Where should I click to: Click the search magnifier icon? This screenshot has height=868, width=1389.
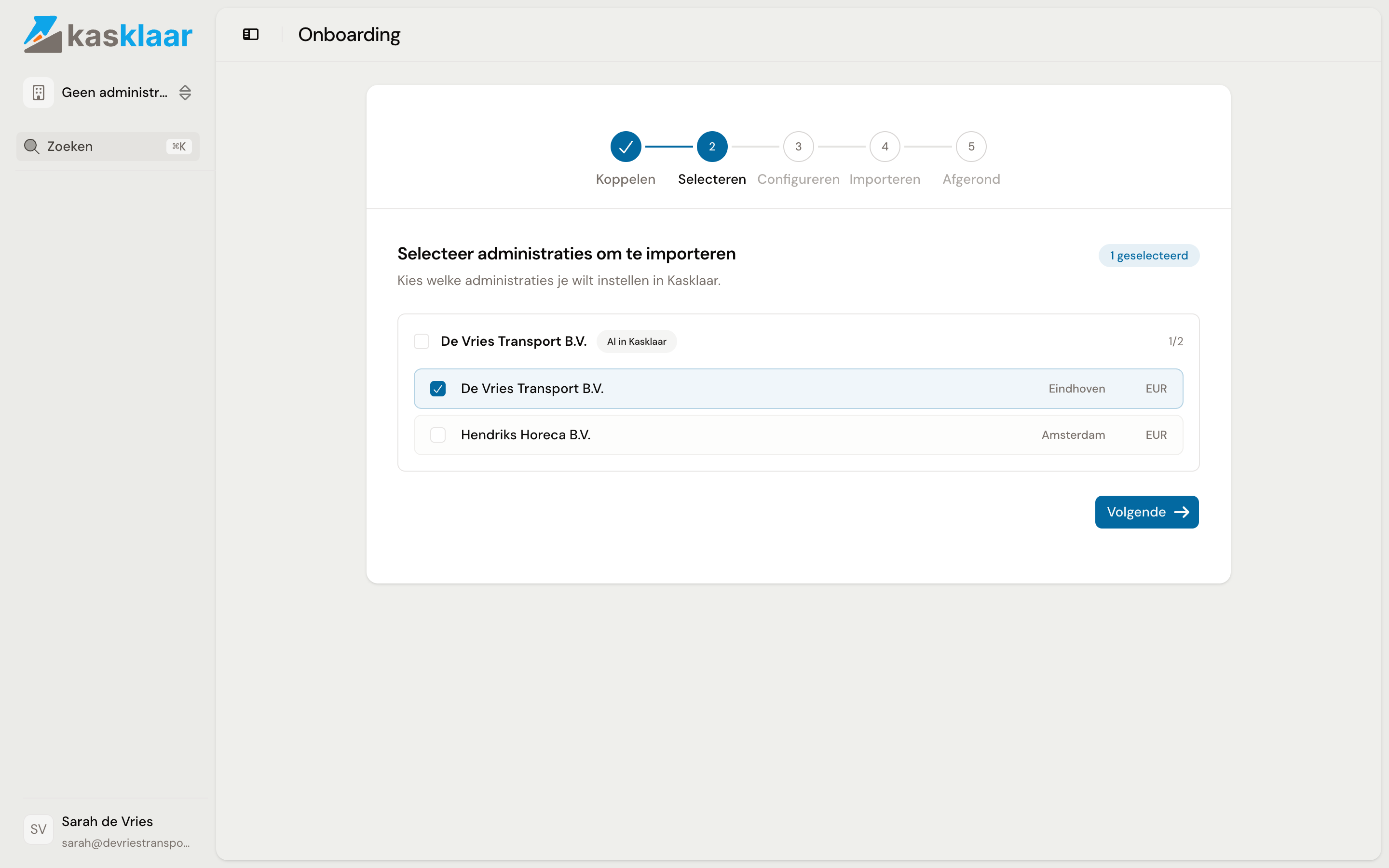(x=31, y=147)
